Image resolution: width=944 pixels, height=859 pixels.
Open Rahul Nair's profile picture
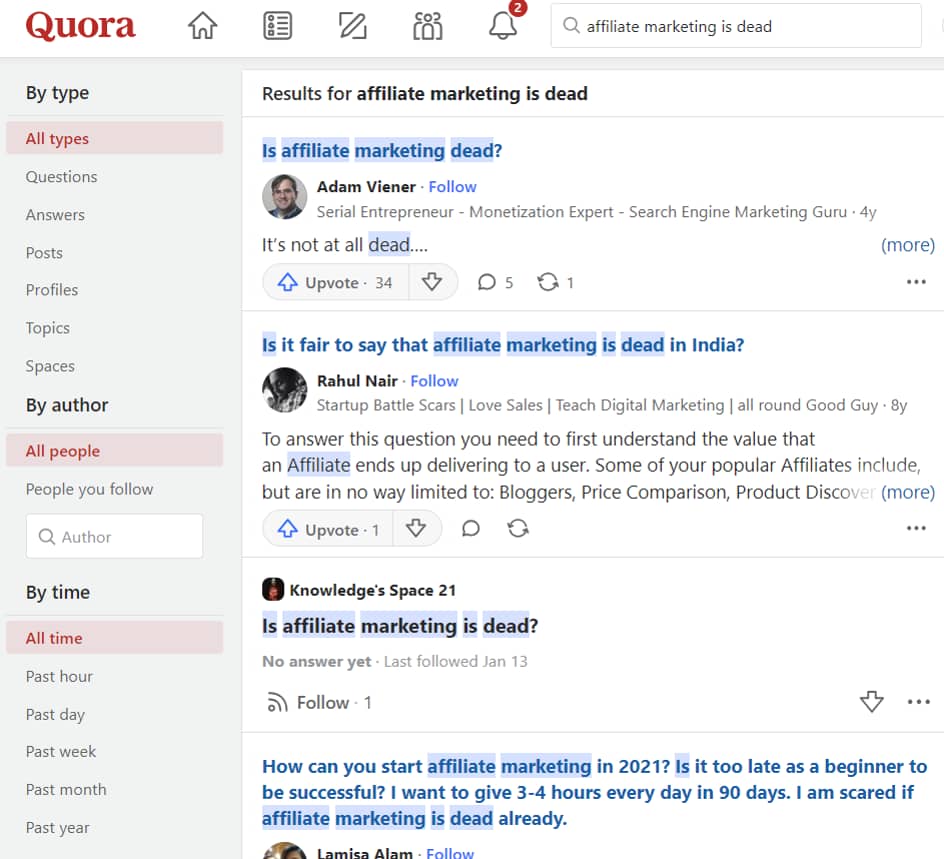coord(285,390)
